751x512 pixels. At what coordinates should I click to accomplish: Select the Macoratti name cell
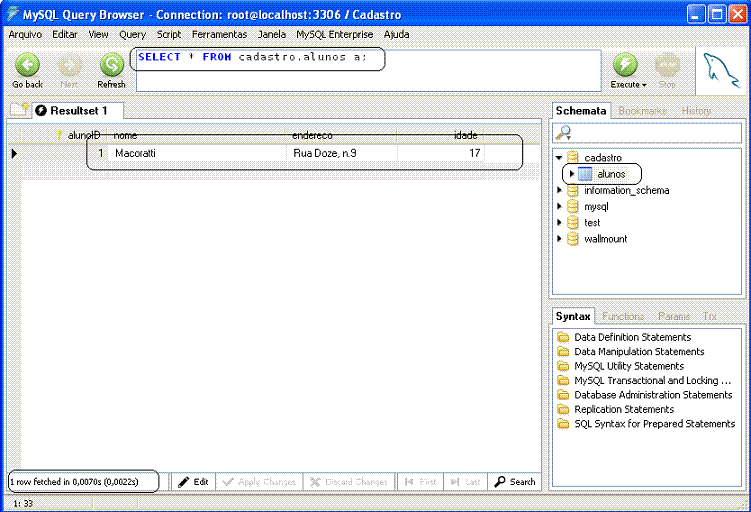(x=197, y=153)
